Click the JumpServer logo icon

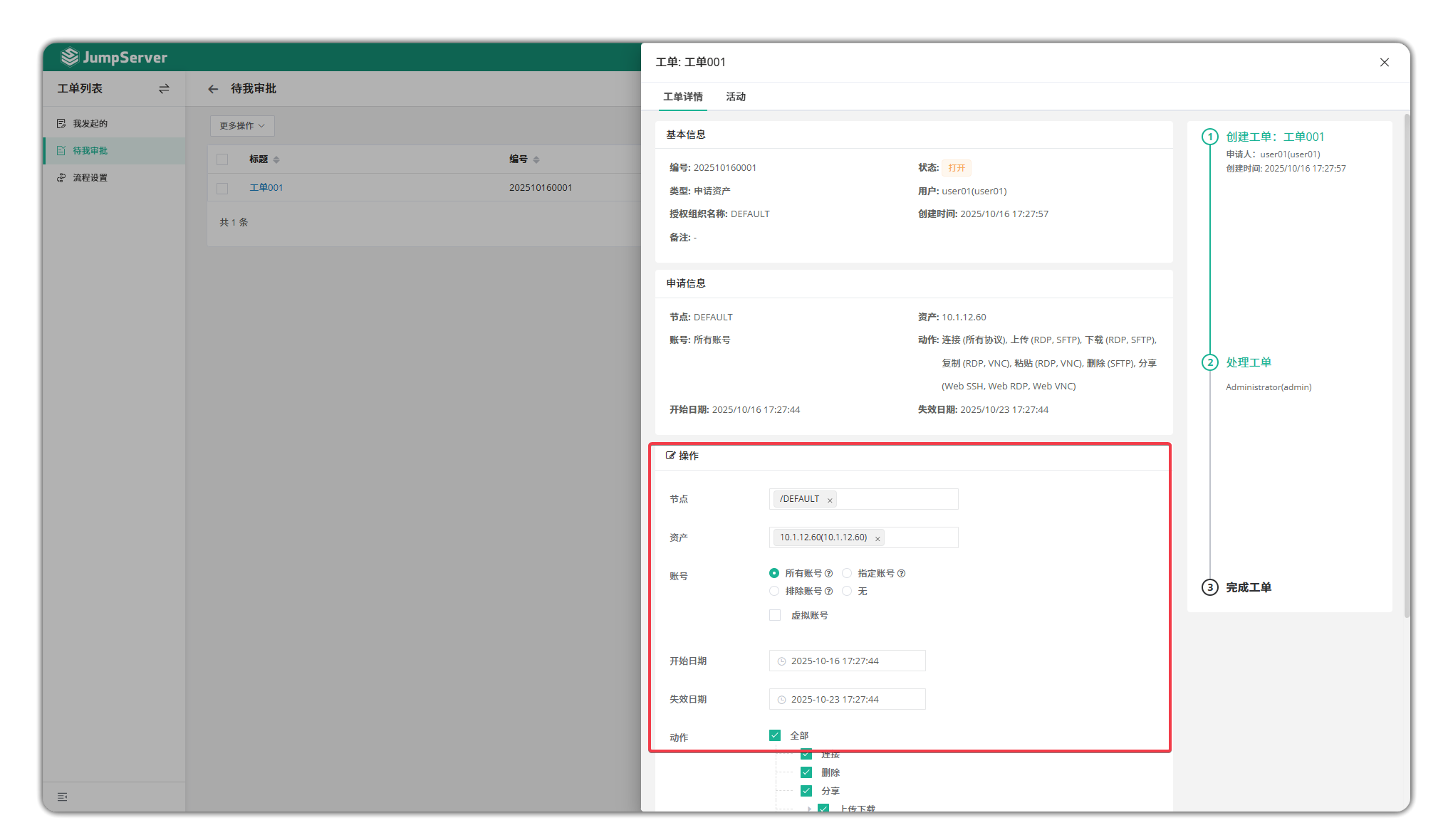70,57
